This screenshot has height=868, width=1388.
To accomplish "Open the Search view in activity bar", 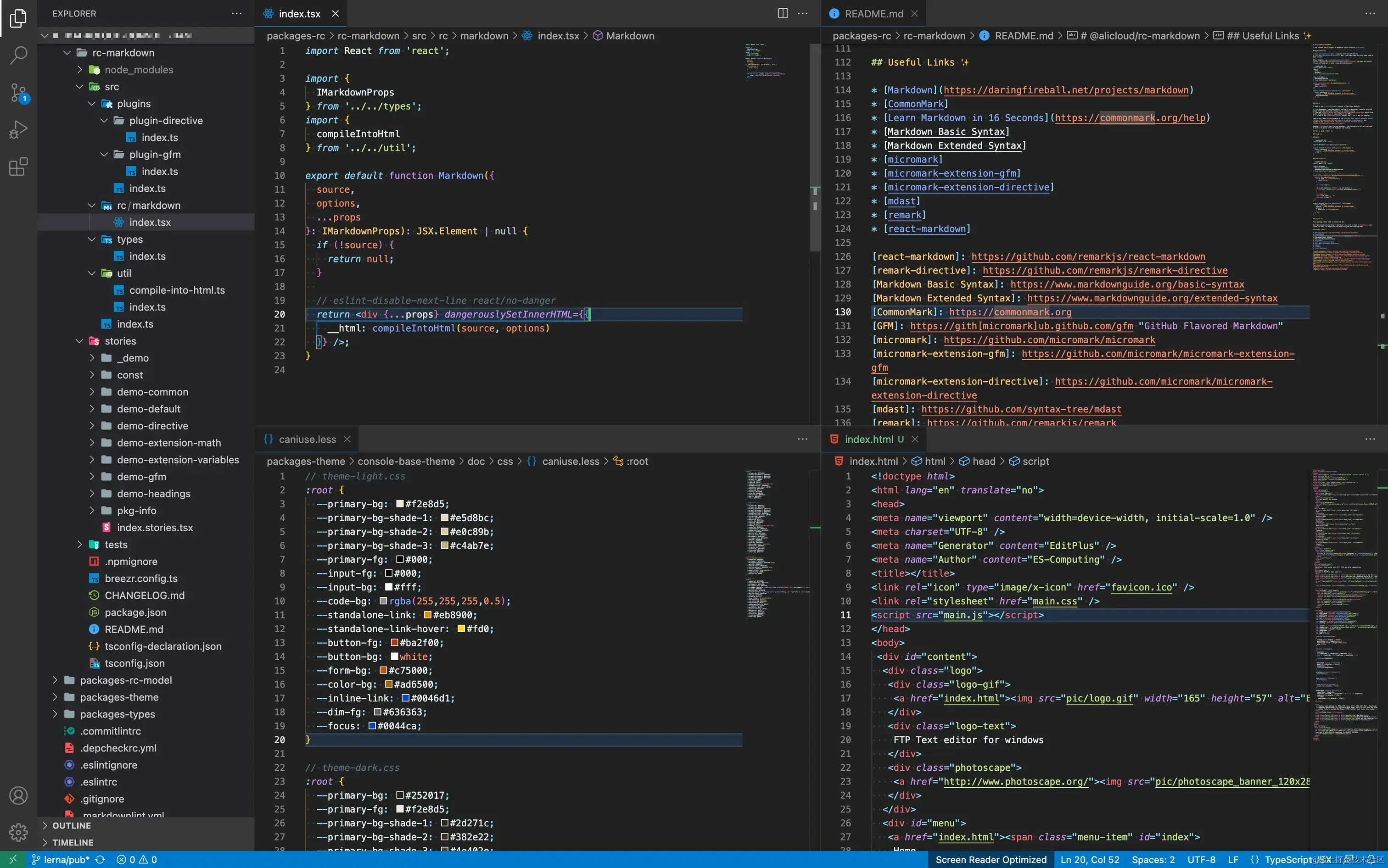I will (x=18, y=55).
